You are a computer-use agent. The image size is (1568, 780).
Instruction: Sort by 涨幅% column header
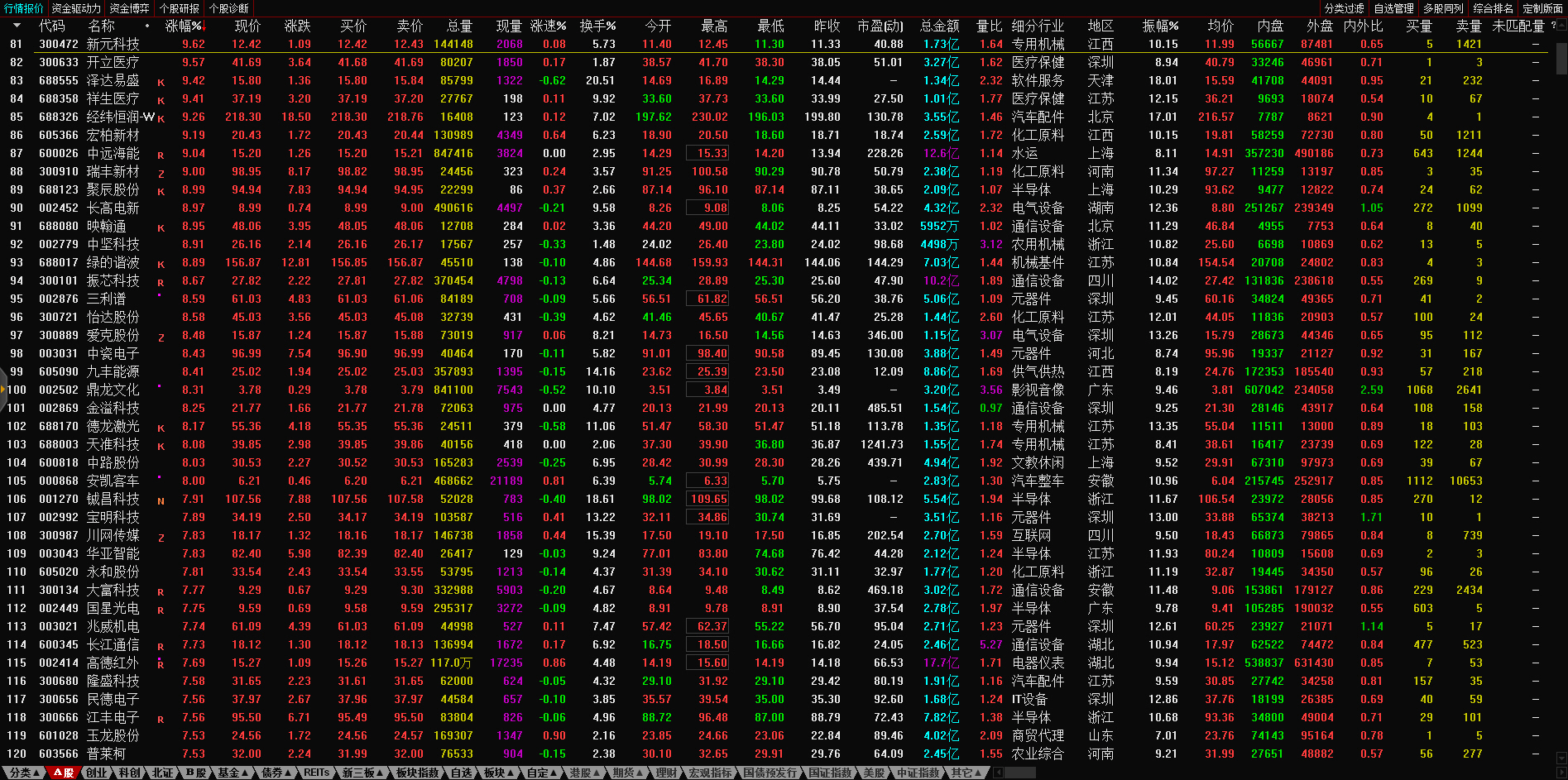coord(183,26)
